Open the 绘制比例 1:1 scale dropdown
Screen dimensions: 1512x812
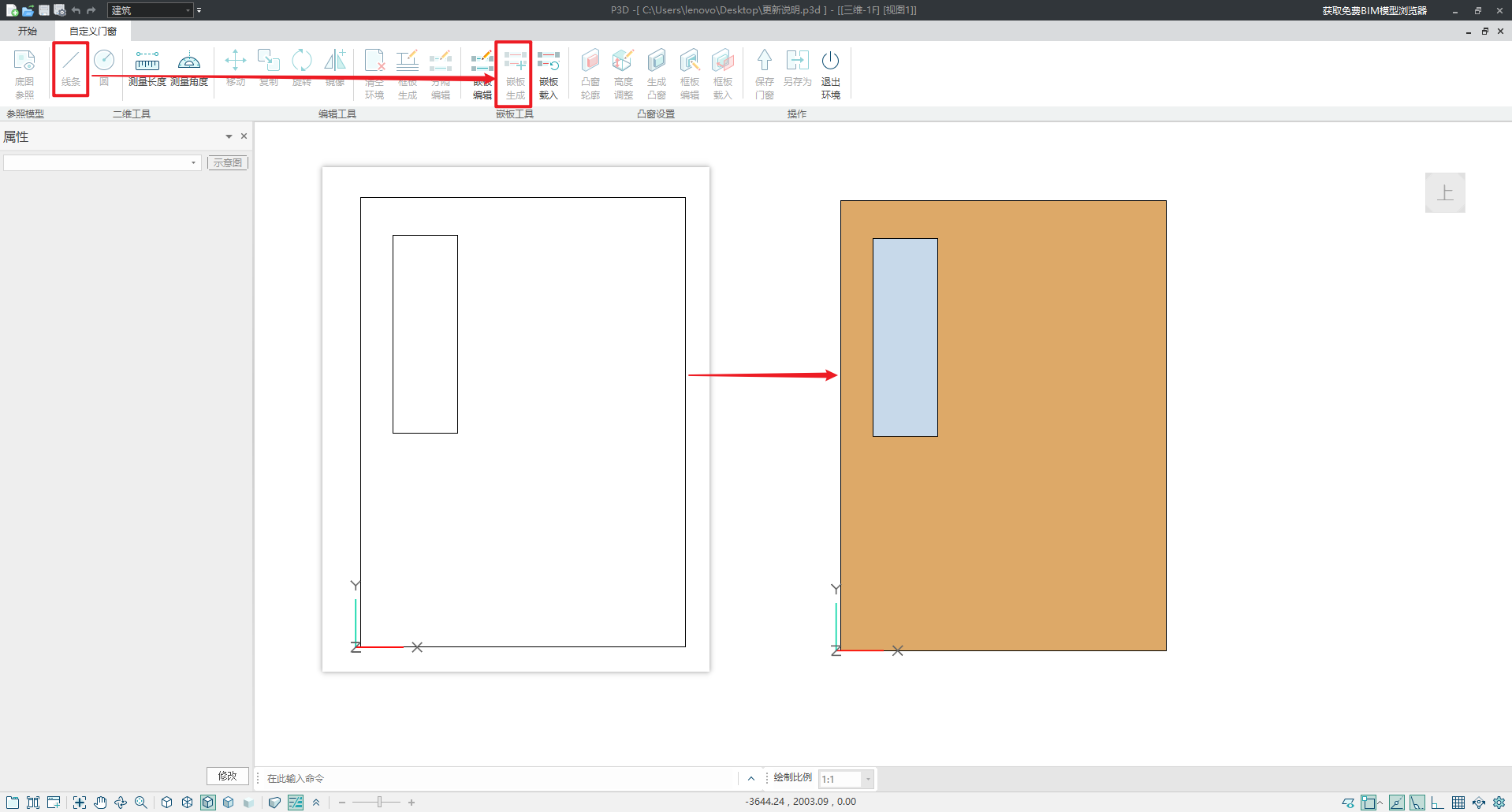[867, 779]
